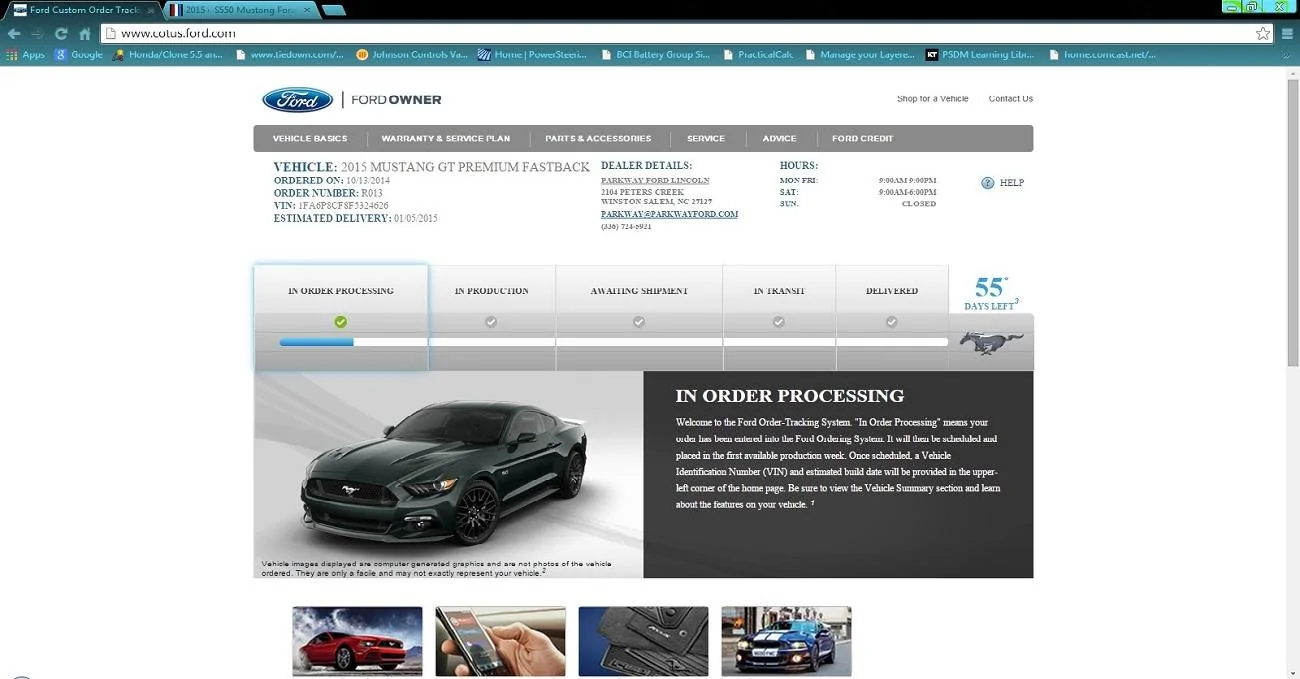Reload the current page

61,33
